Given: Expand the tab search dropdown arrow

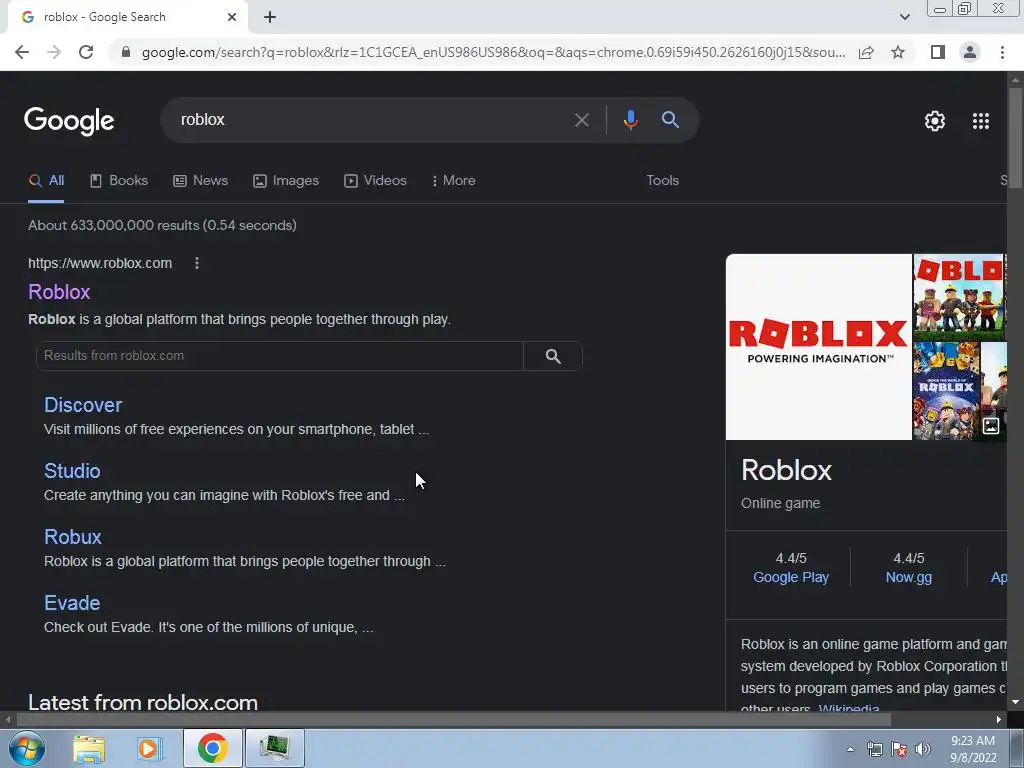Looking at the screenshot, I should 904,17.
